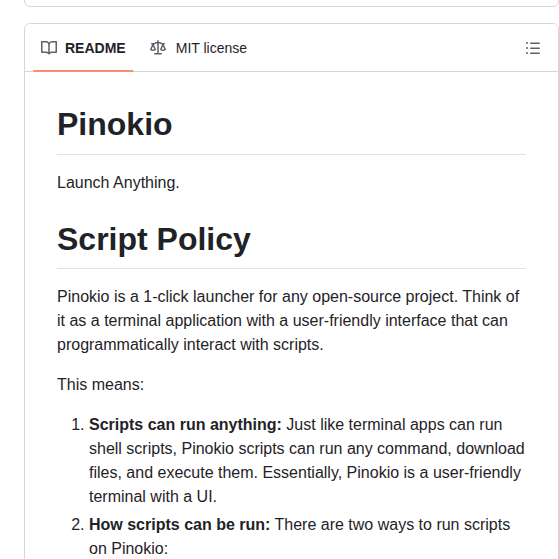Click the law scale icon beside MIT license
This screenshot has width=559, height=559.
pos(158,48)
